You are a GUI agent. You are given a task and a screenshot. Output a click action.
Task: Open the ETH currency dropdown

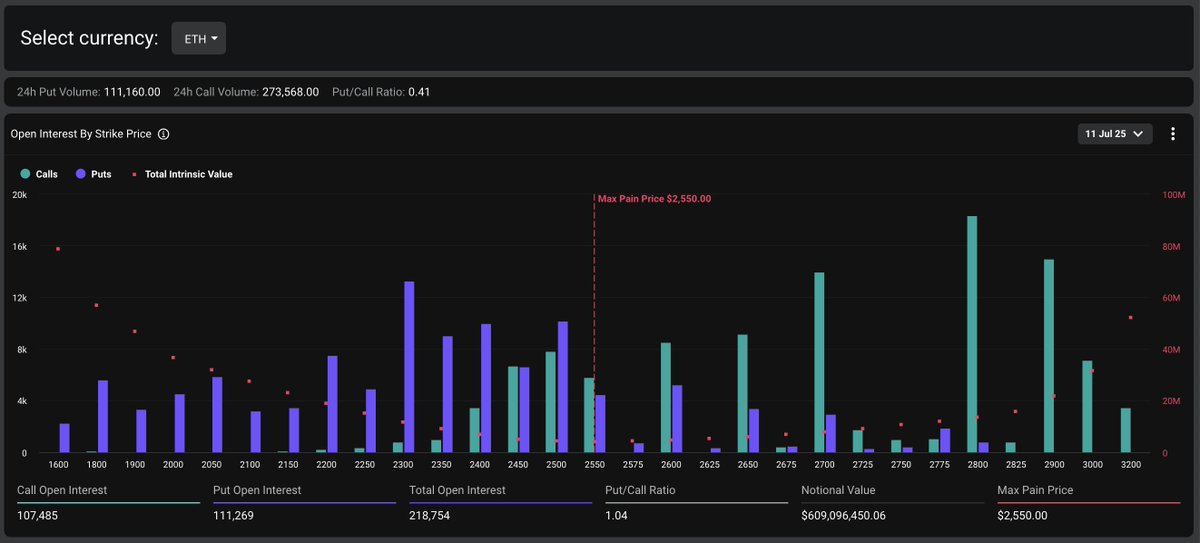(x=199, y=38)
